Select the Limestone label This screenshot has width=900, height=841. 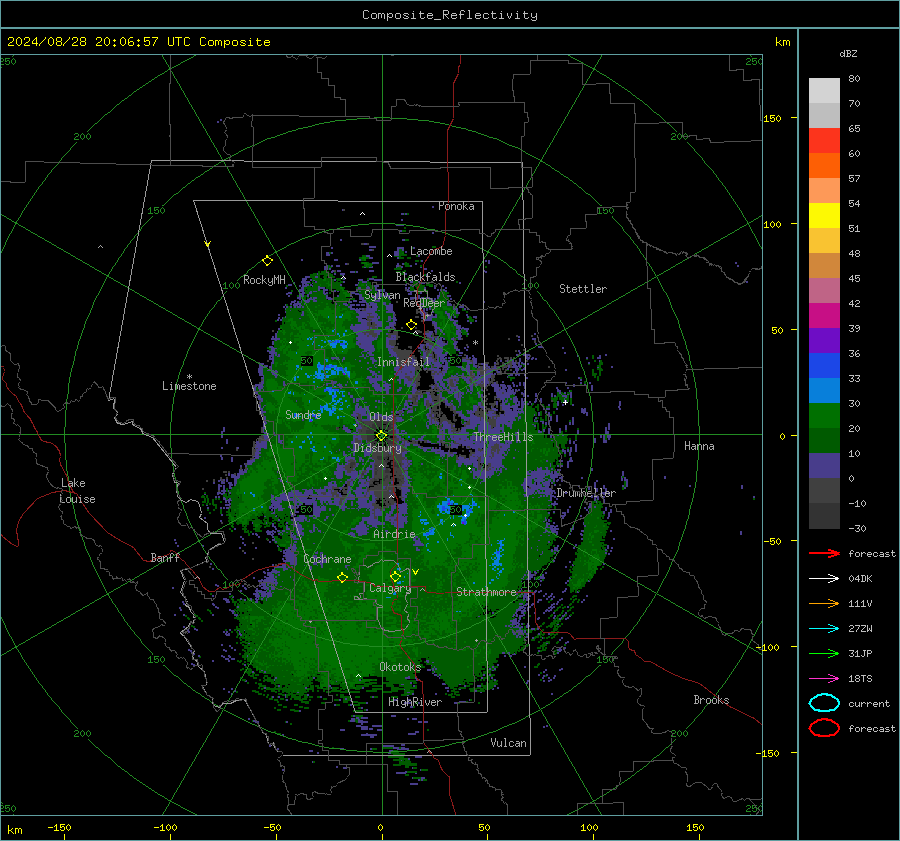(x=189, y=386)
